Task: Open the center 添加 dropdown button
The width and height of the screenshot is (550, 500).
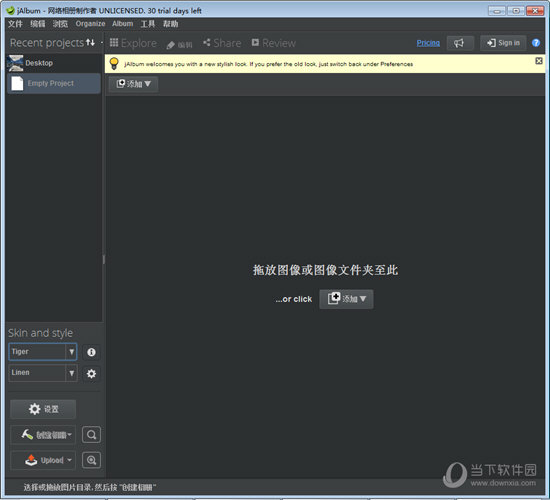Action: [x=346, y=299]
